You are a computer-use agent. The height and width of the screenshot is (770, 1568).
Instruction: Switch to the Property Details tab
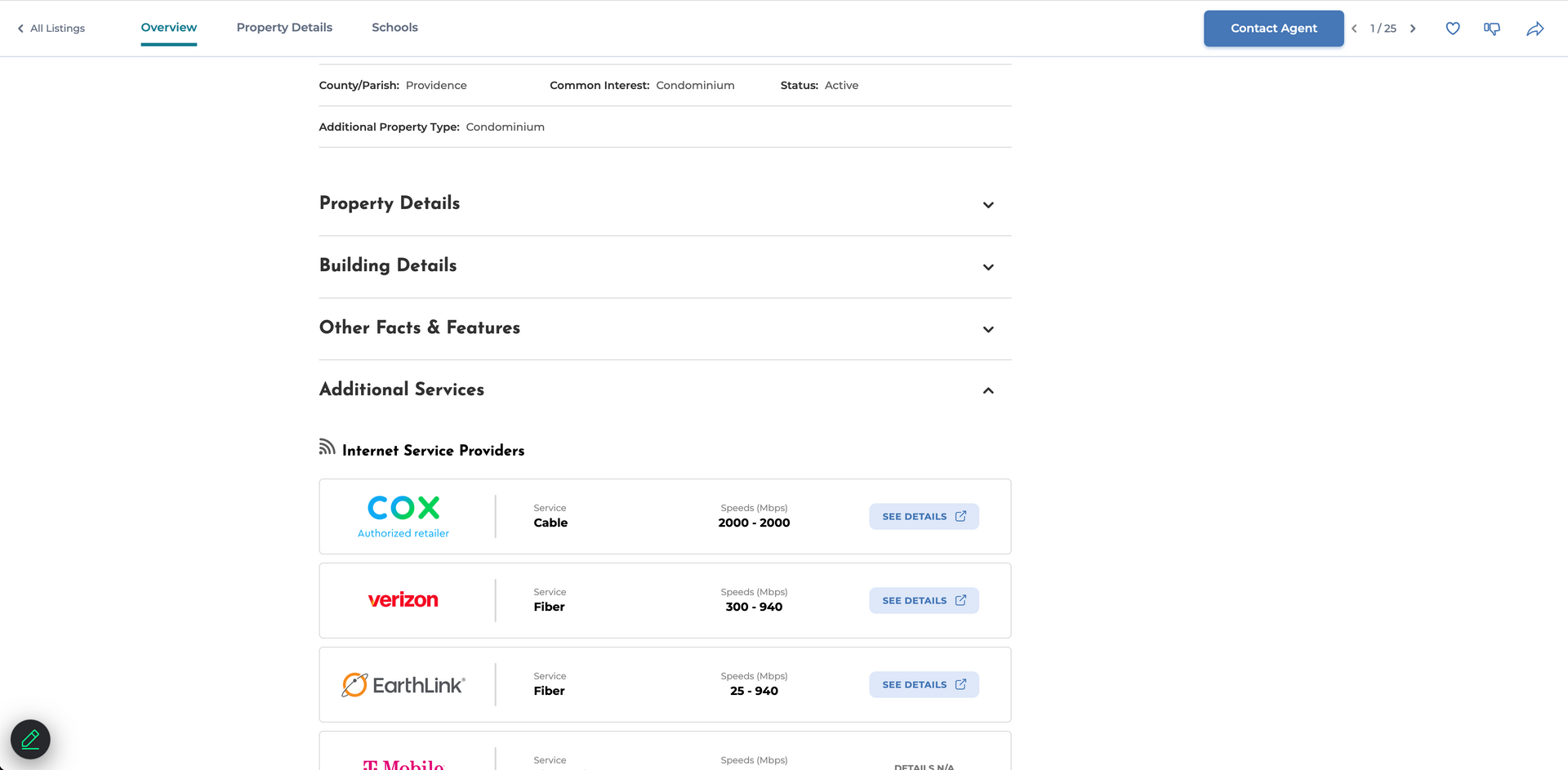pyautogui.click(x=284, y=28)
